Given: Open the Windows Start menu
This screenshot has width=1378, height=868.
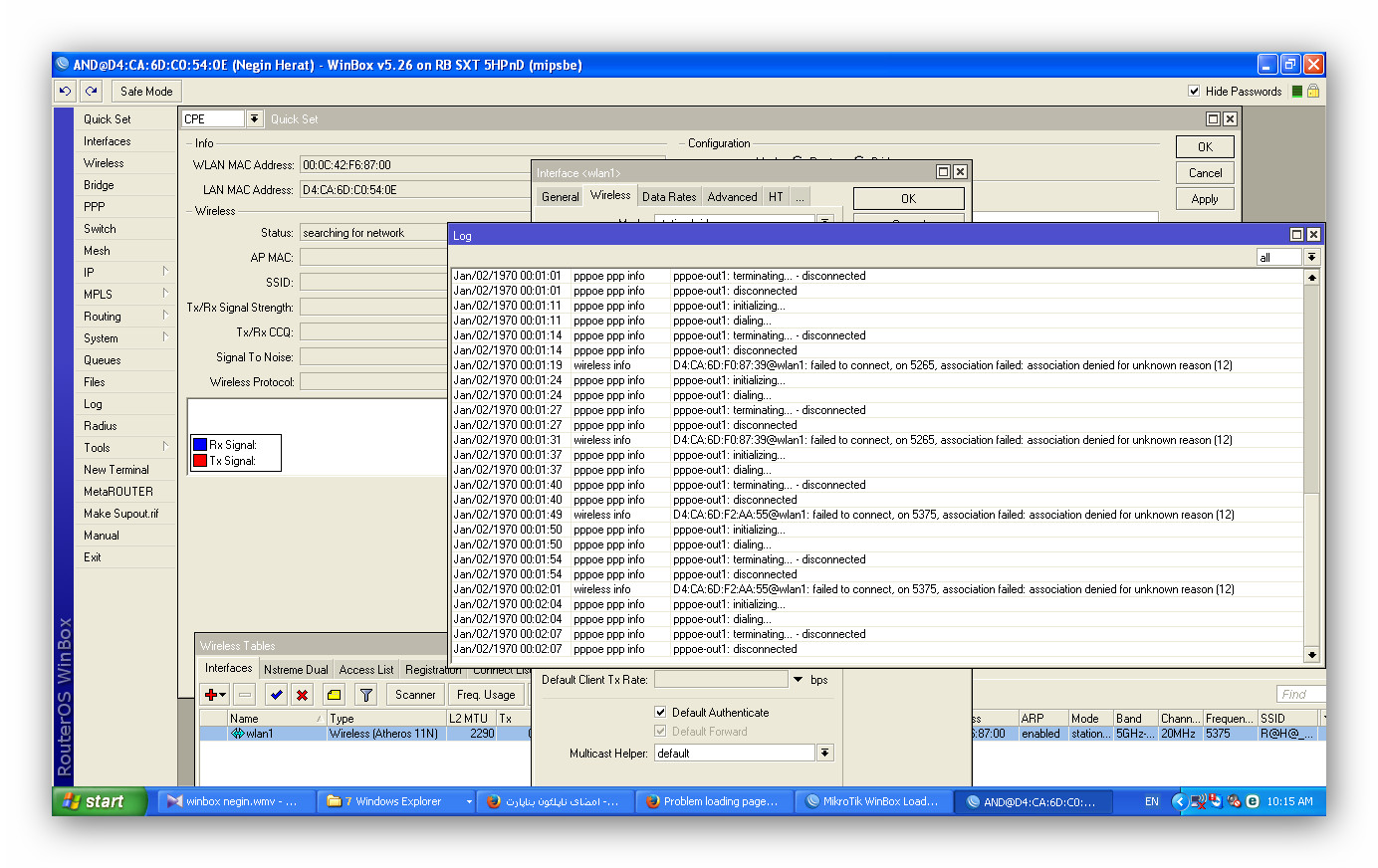Looking at the screenshot, I should click(x=100, y=801).
